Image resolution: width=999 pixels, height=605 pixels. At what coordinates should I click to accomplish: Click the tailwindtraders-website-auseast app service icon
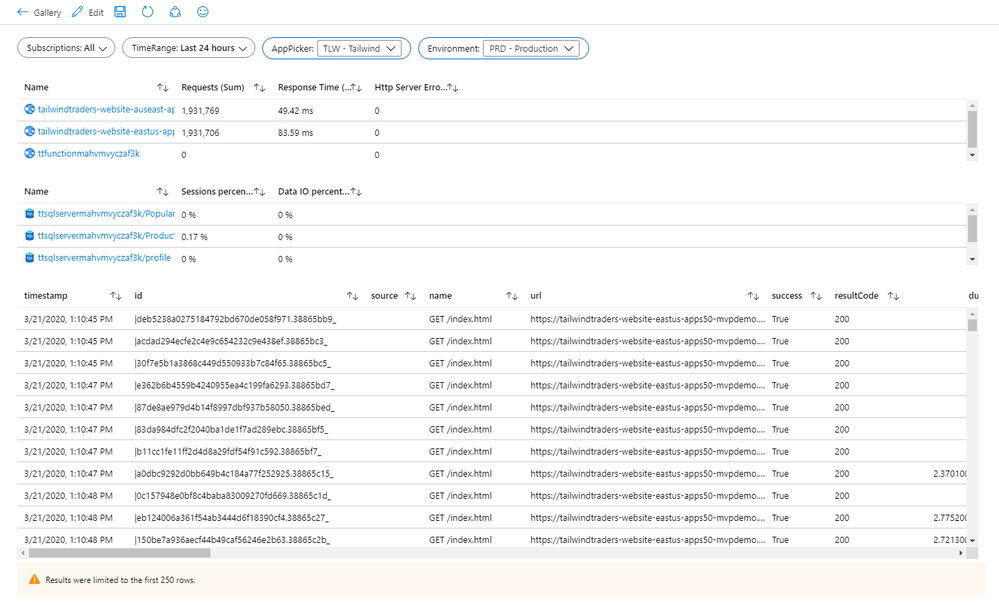coord(29,110)
